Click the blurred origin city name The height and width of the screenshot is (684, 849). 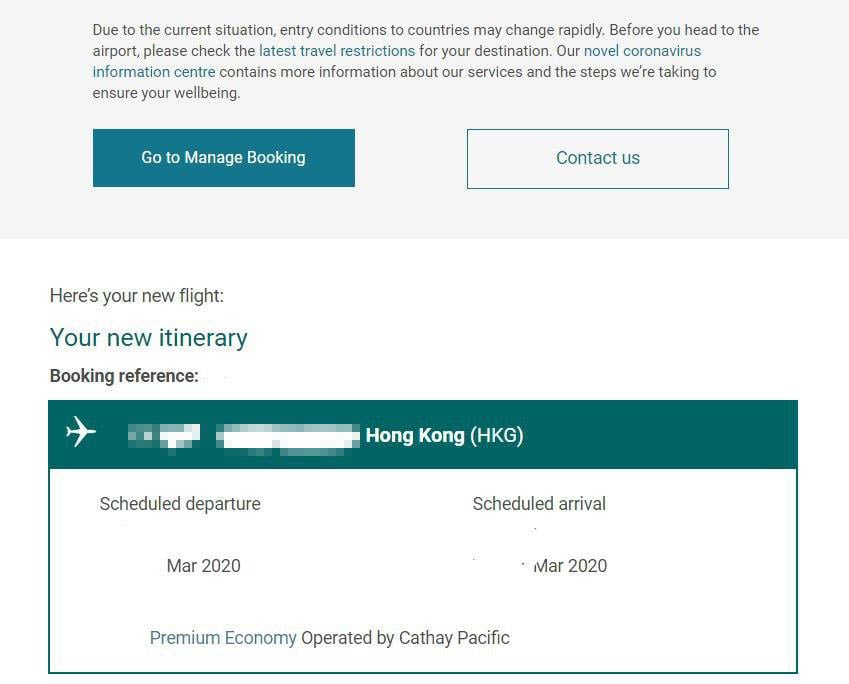(288, 435)
